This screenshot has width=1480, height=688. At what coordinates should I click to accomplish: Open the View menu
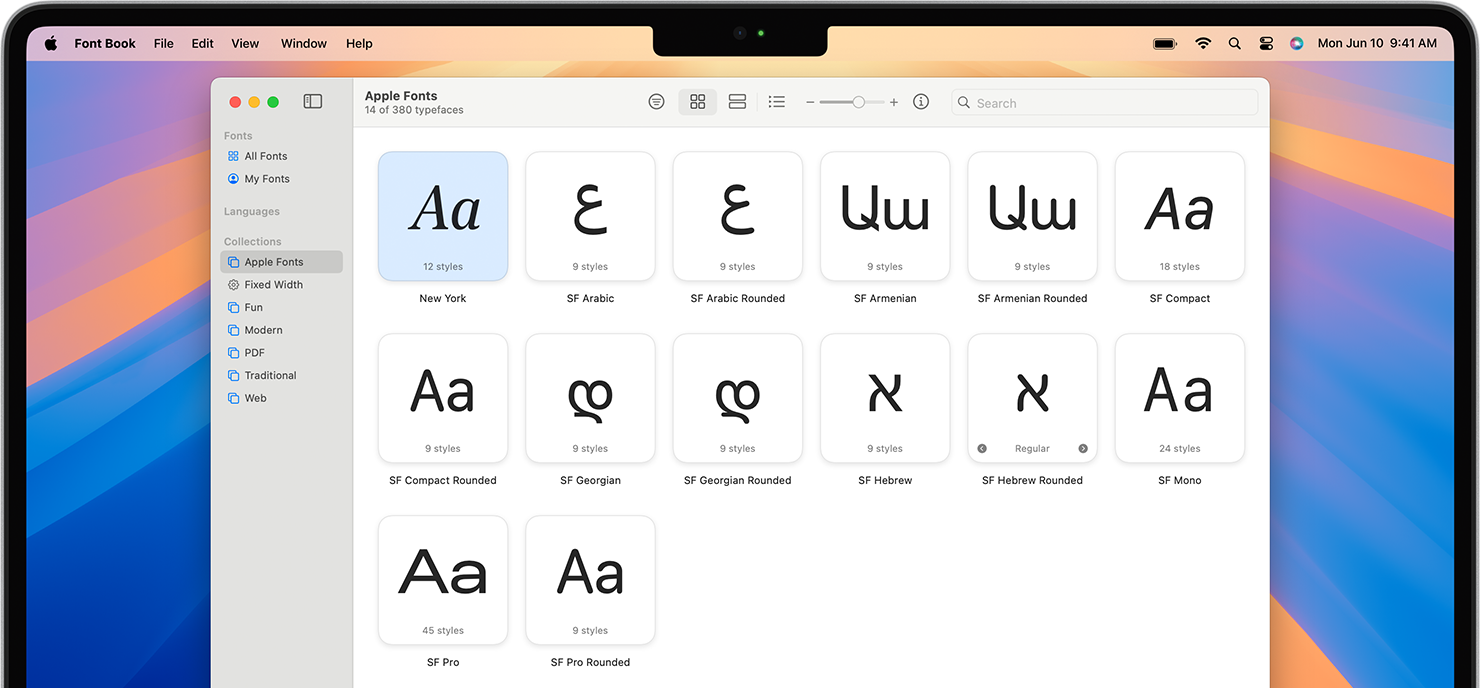(245, 43)
